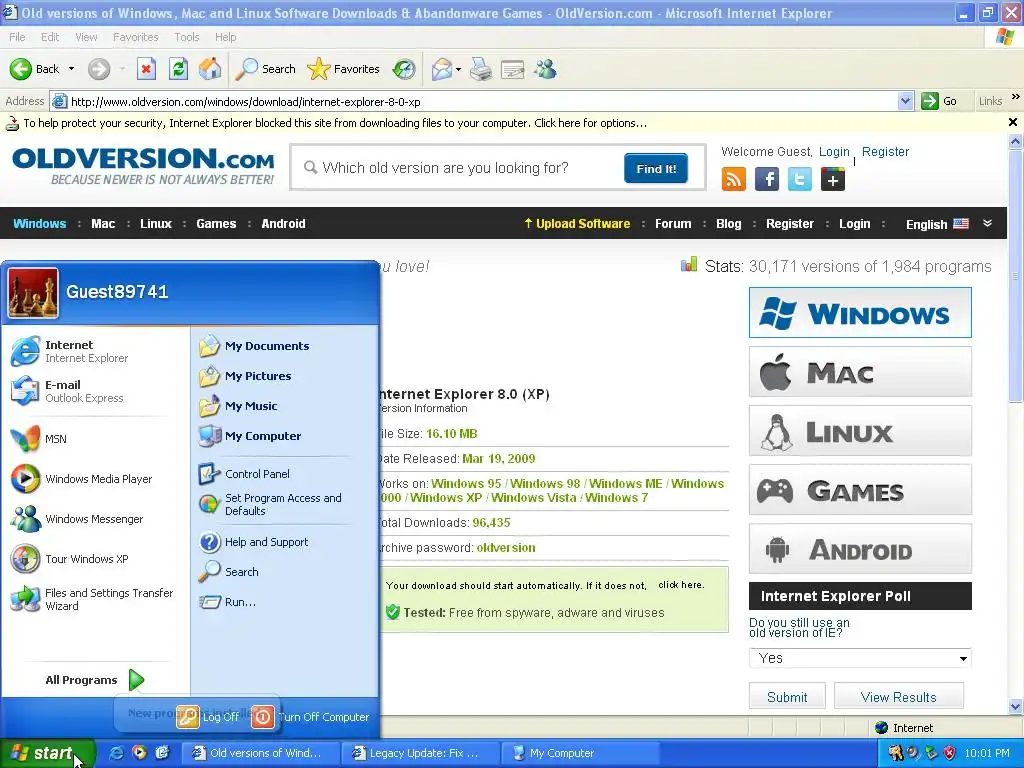Click the Find It! button
This screenshot has height=768, width=1024.
click(x=656, y=168)
